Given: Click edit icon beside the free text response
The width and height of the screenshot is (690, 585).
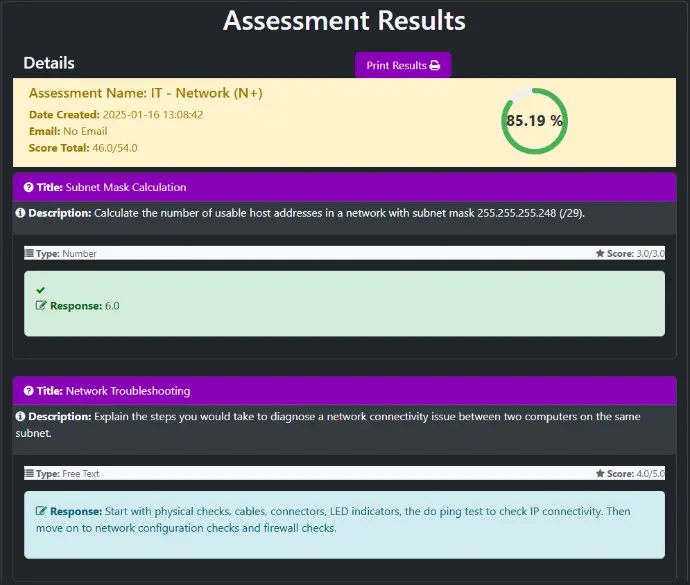Looking at the screenshot, I should tap(41, 511).
